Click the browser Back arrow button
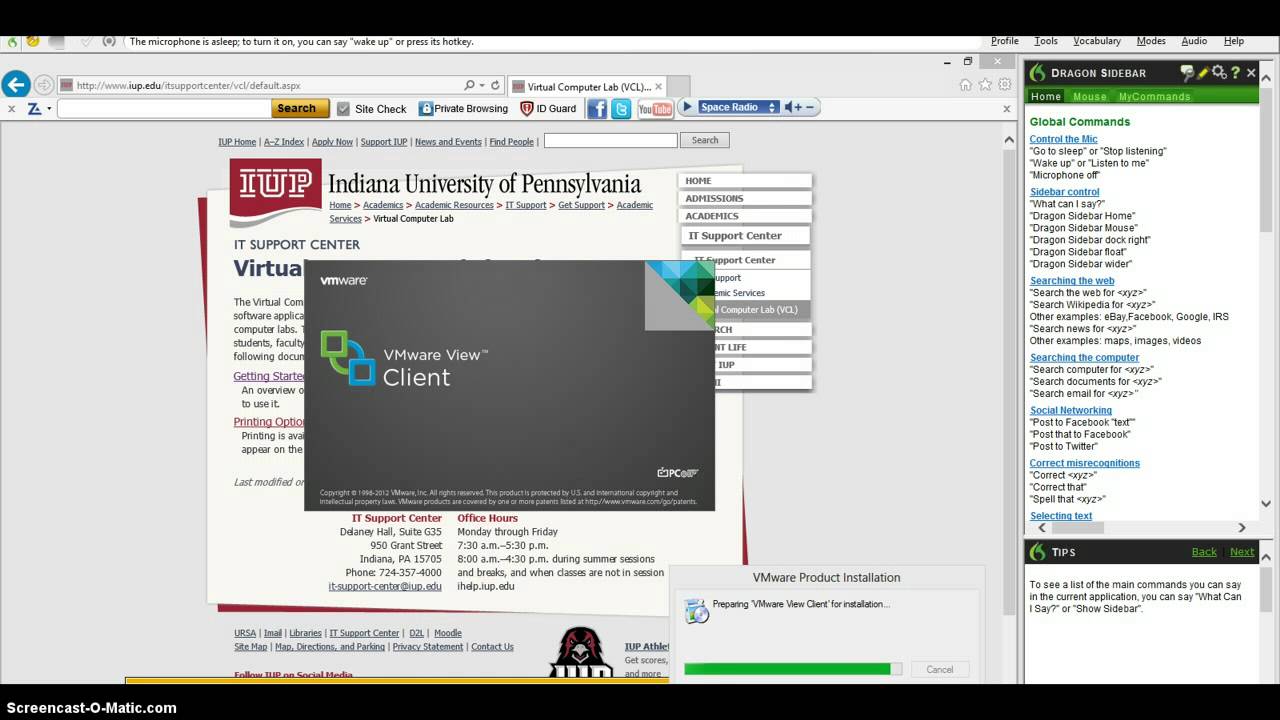Screen dimensions: 1280x720 15,84
